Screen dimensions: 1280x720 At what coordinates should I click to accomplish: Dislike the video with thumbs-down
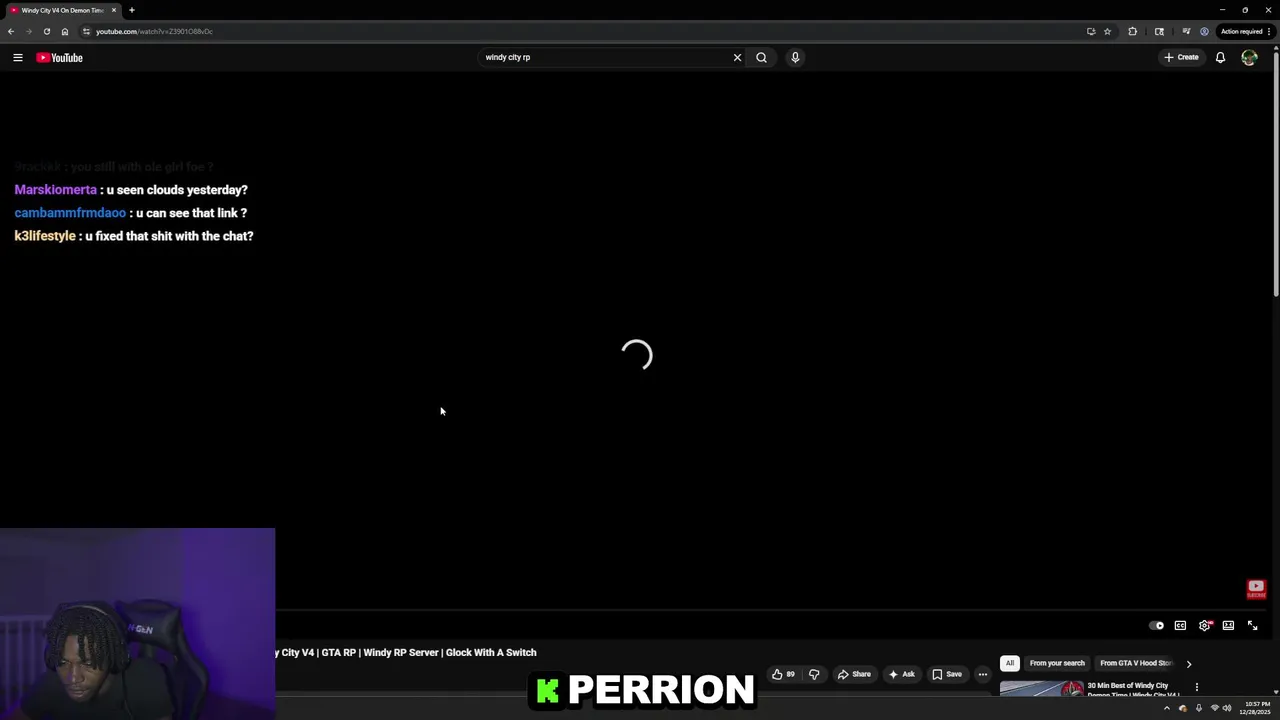tap(814, 674)
